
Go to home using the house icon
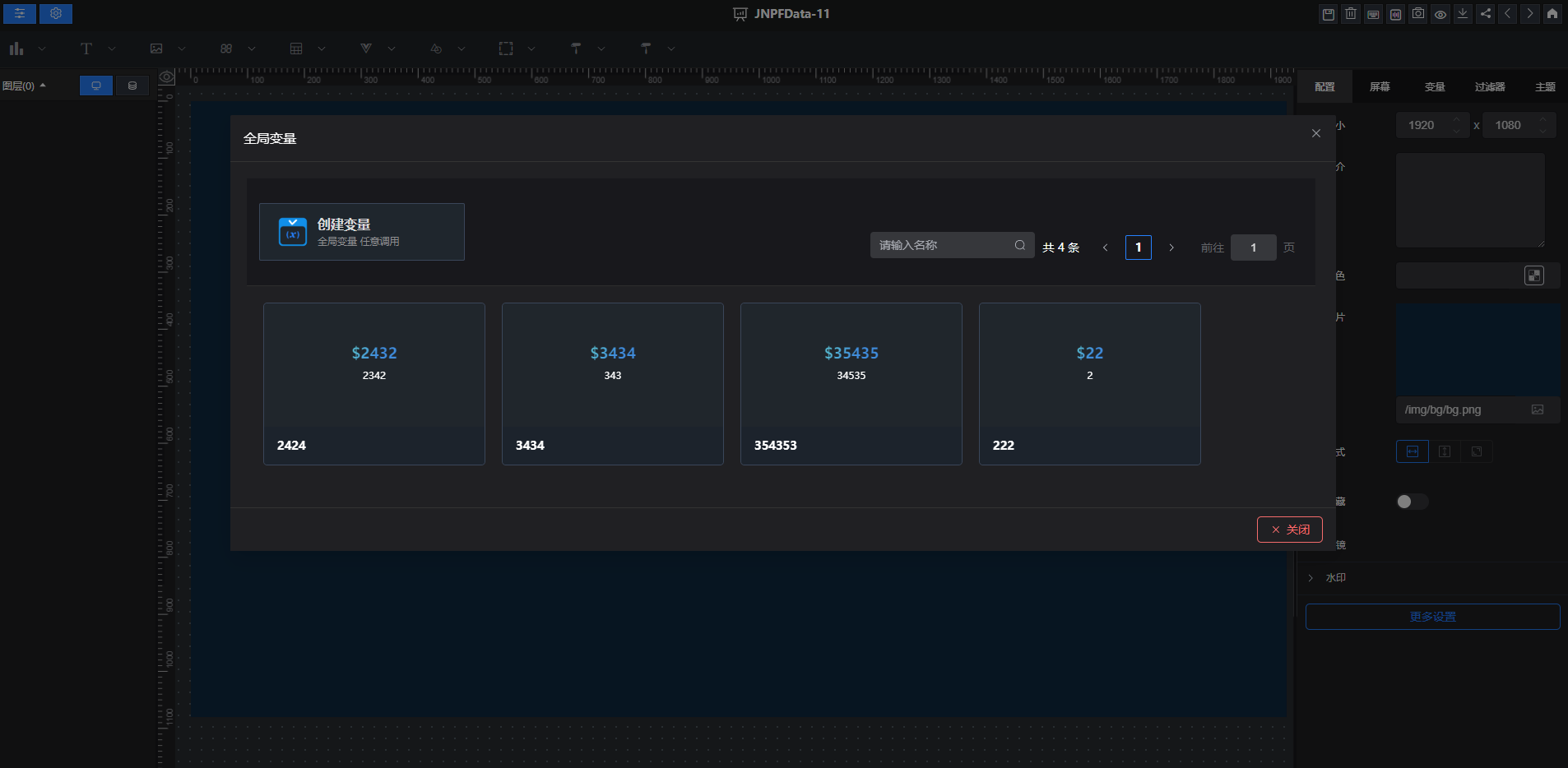click(1552, 14)
